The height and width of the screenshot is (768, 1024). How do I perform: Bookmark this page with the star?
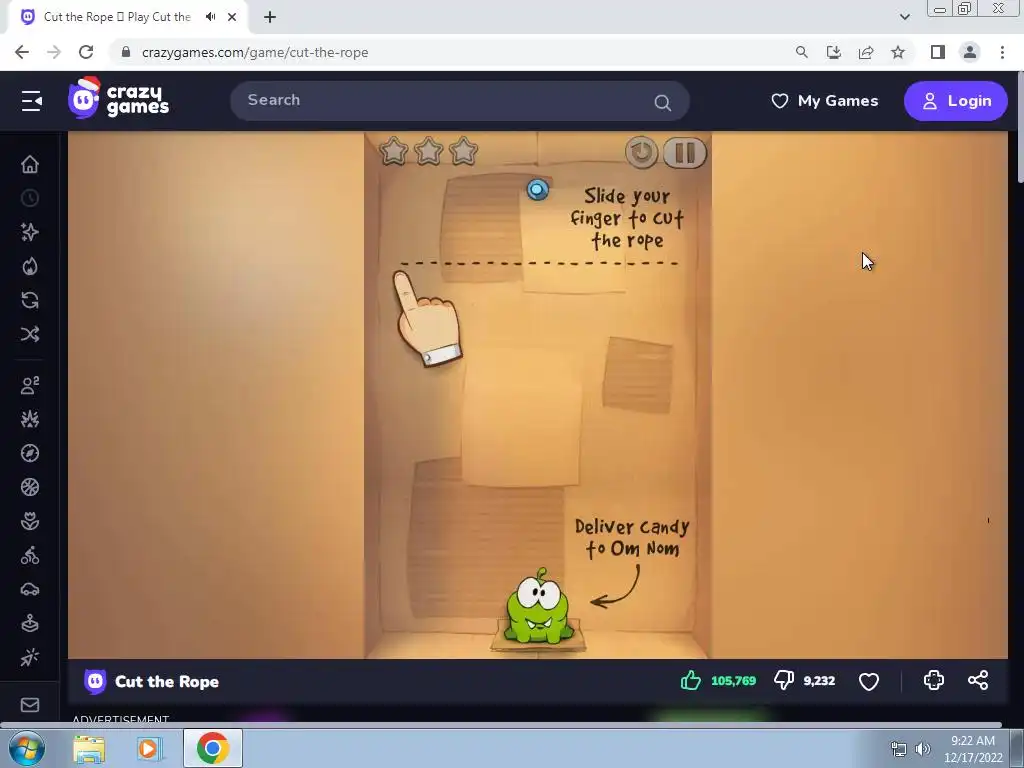coord(898,52)
